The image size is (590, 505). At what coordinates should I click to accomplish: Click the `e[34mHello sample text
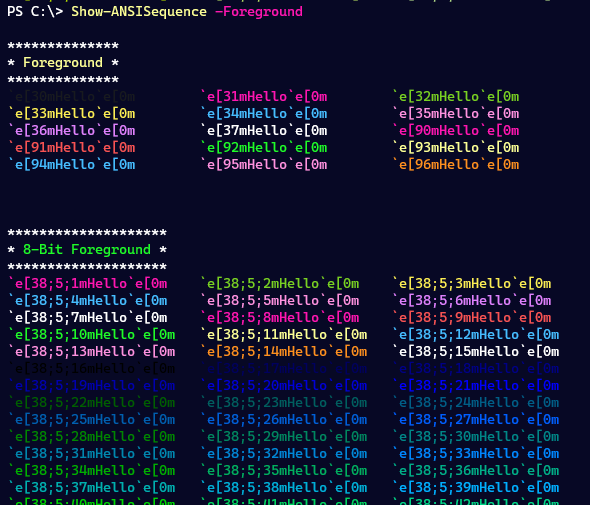tap(263, 114)
